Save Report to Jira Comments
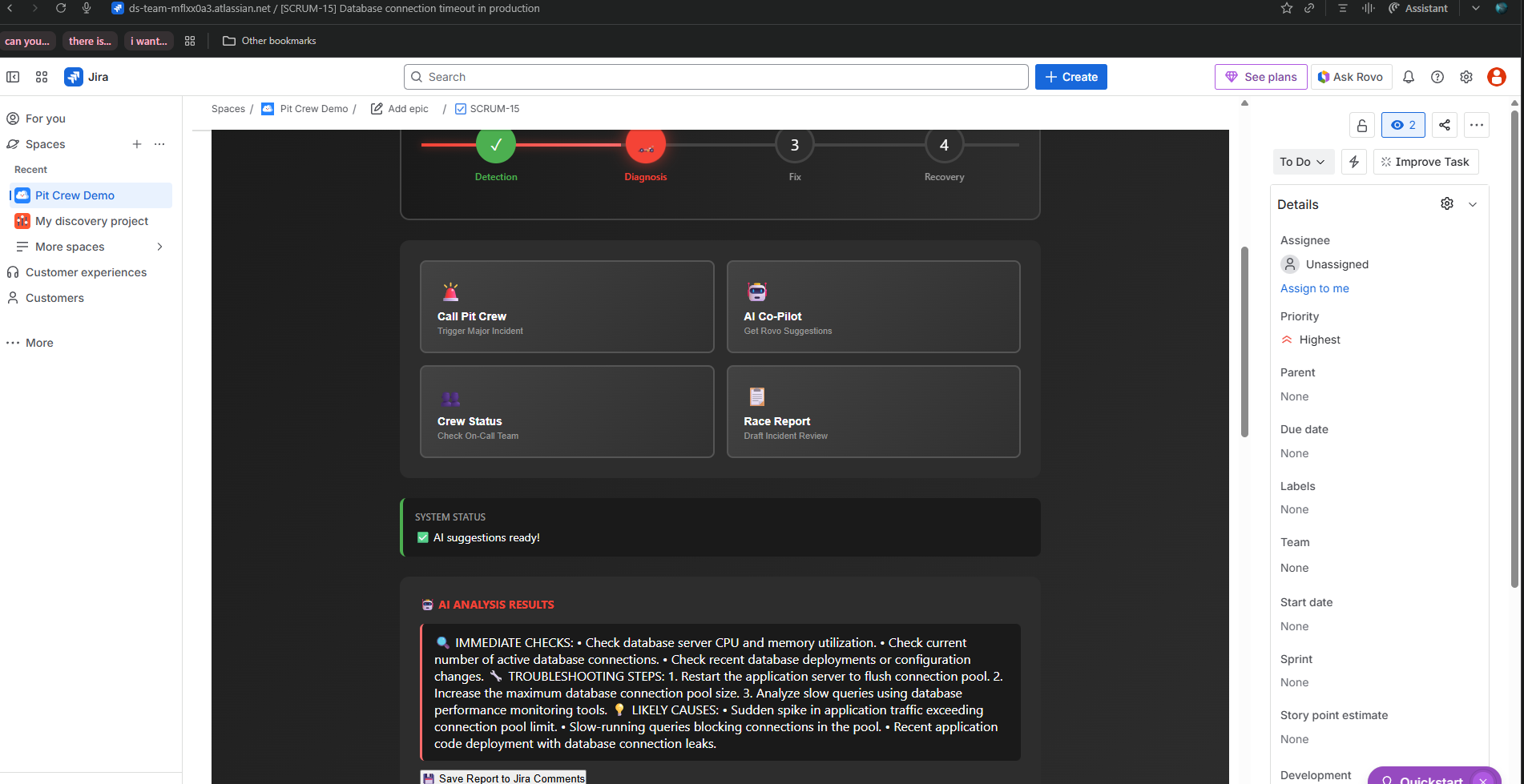This screenshot has width=1524, height=784. 503,778
